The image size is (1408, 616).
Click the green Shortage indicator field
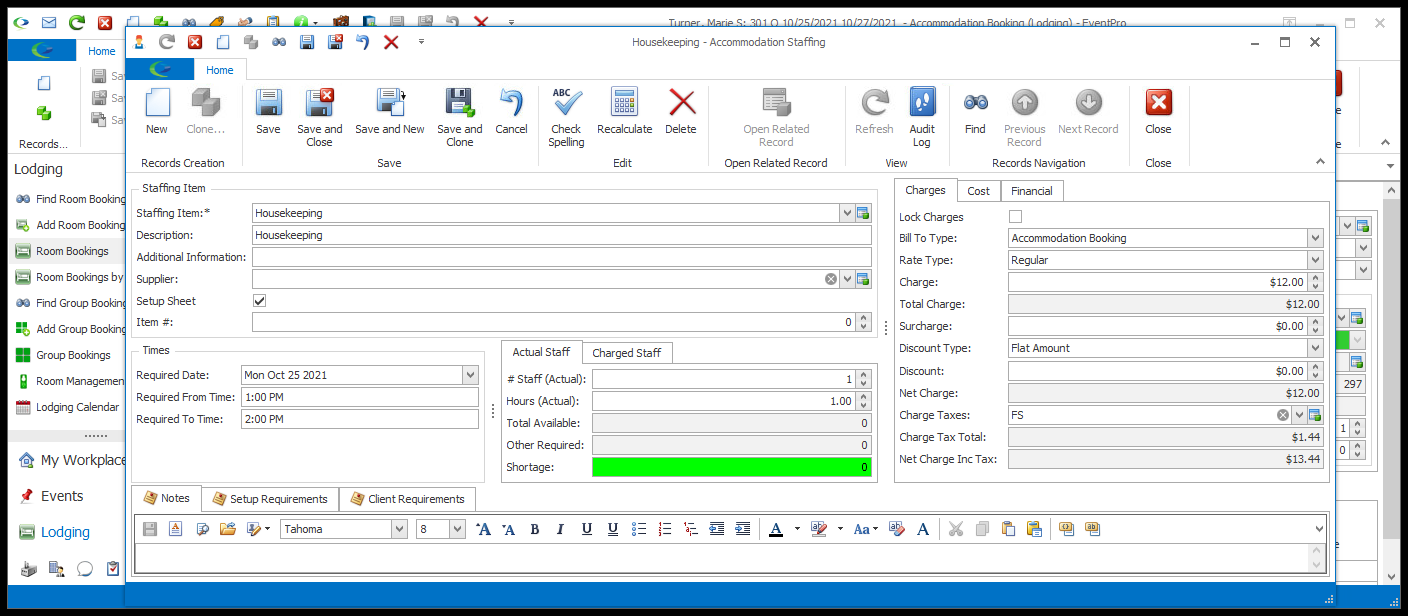[732, 467]
